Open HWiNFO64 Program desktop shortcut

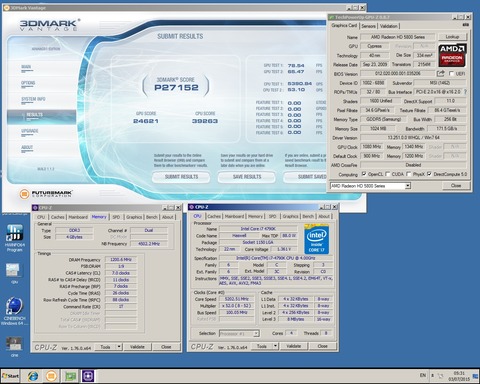click(14, 238)
